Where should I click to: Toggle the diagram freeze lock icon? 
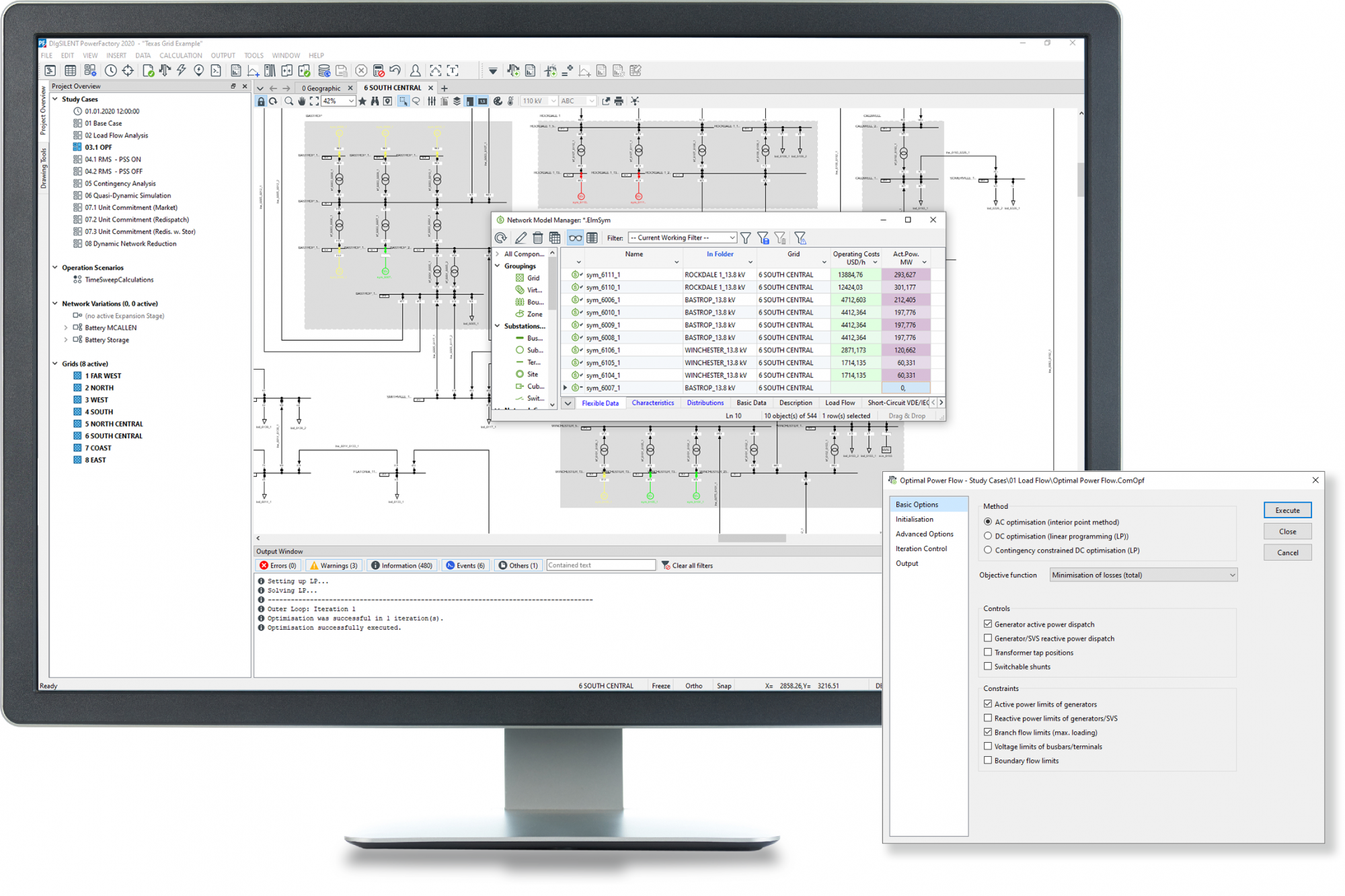261,101
